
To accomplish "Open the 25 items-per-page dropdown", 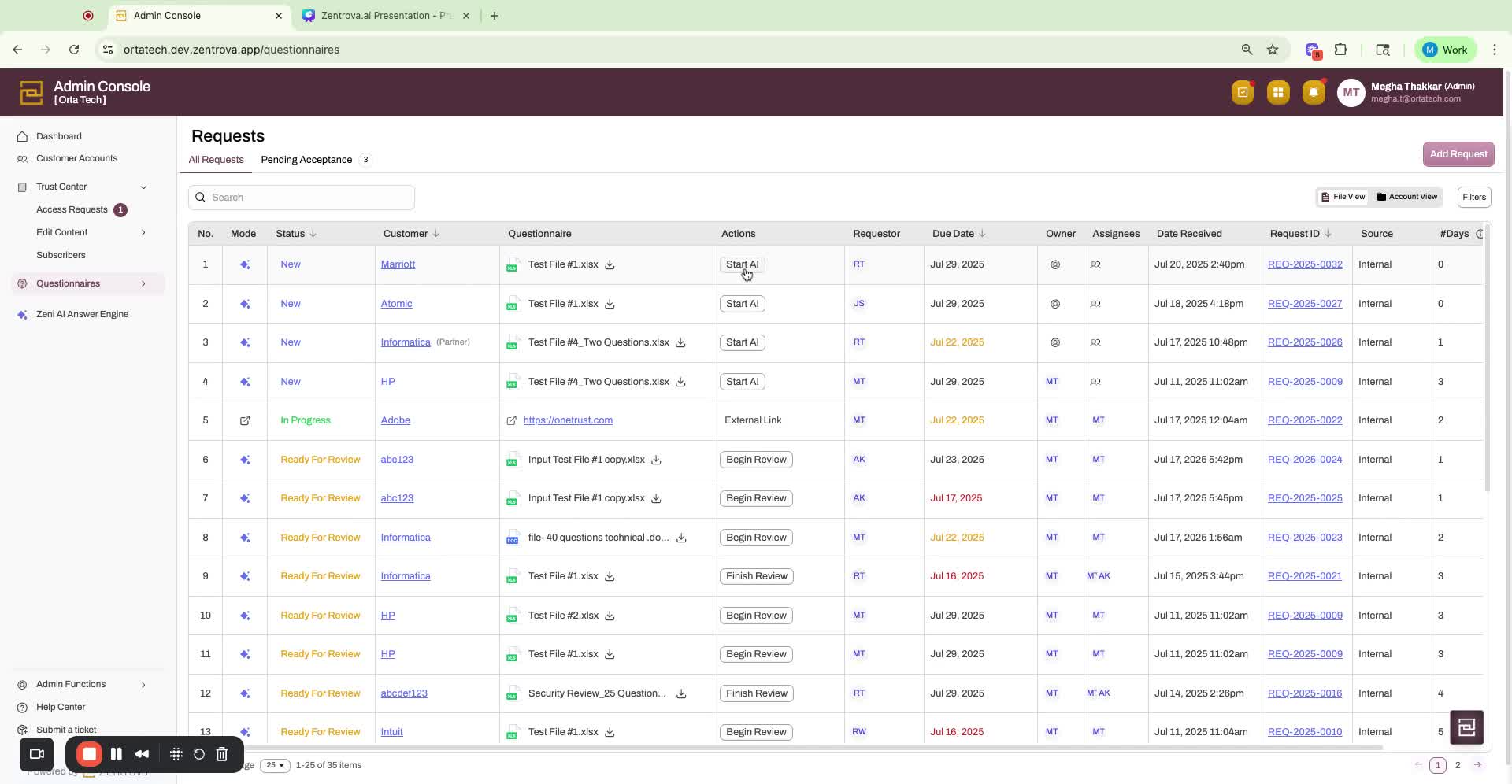I will tap(275, 765).
